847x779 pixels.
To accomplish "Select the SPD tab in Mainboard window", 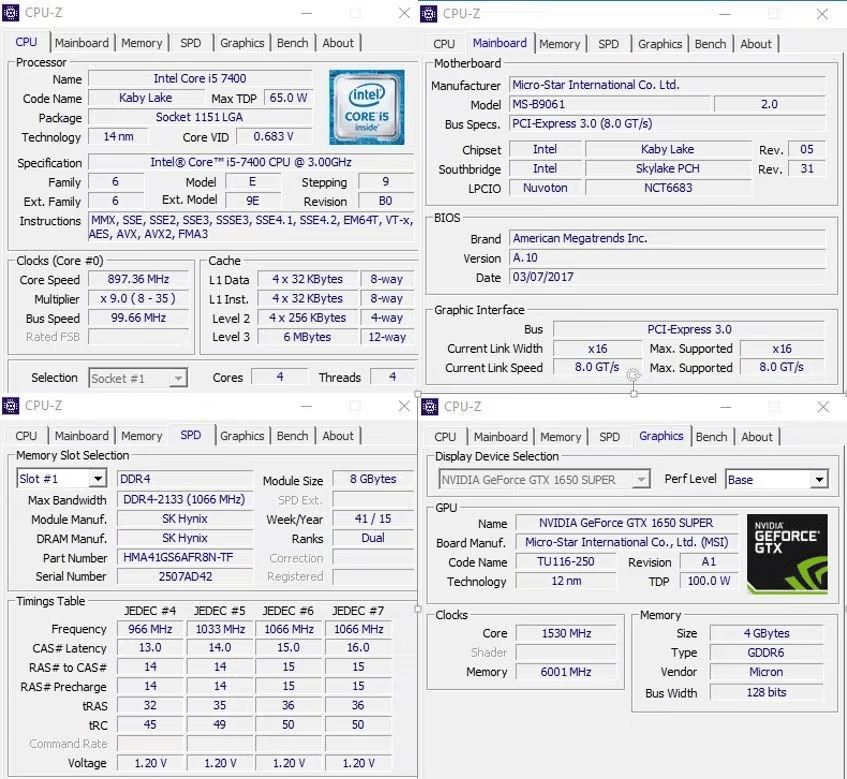I will 608,44.
